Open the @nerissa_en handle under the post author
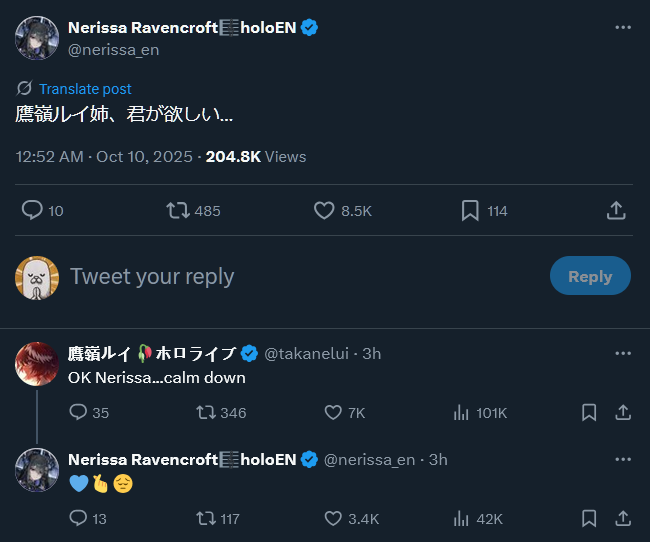This screenshot has height=542, width=650. coord(113,49)
